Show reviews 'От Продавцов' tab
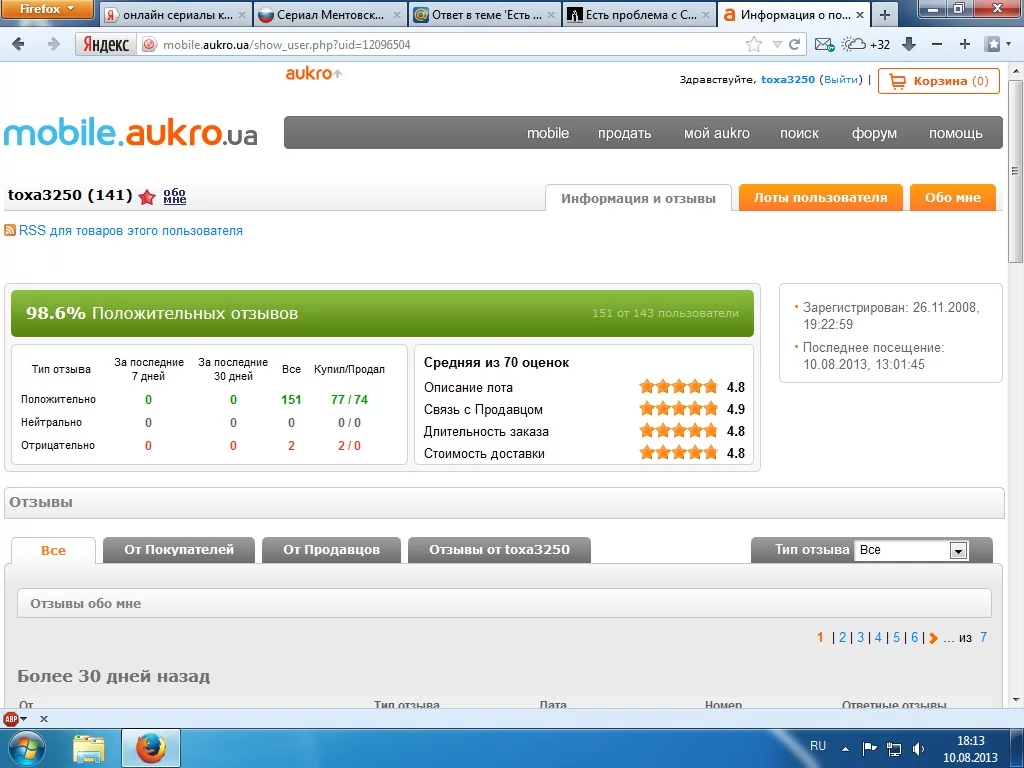 pyautogui.click(x=331, y=550)
